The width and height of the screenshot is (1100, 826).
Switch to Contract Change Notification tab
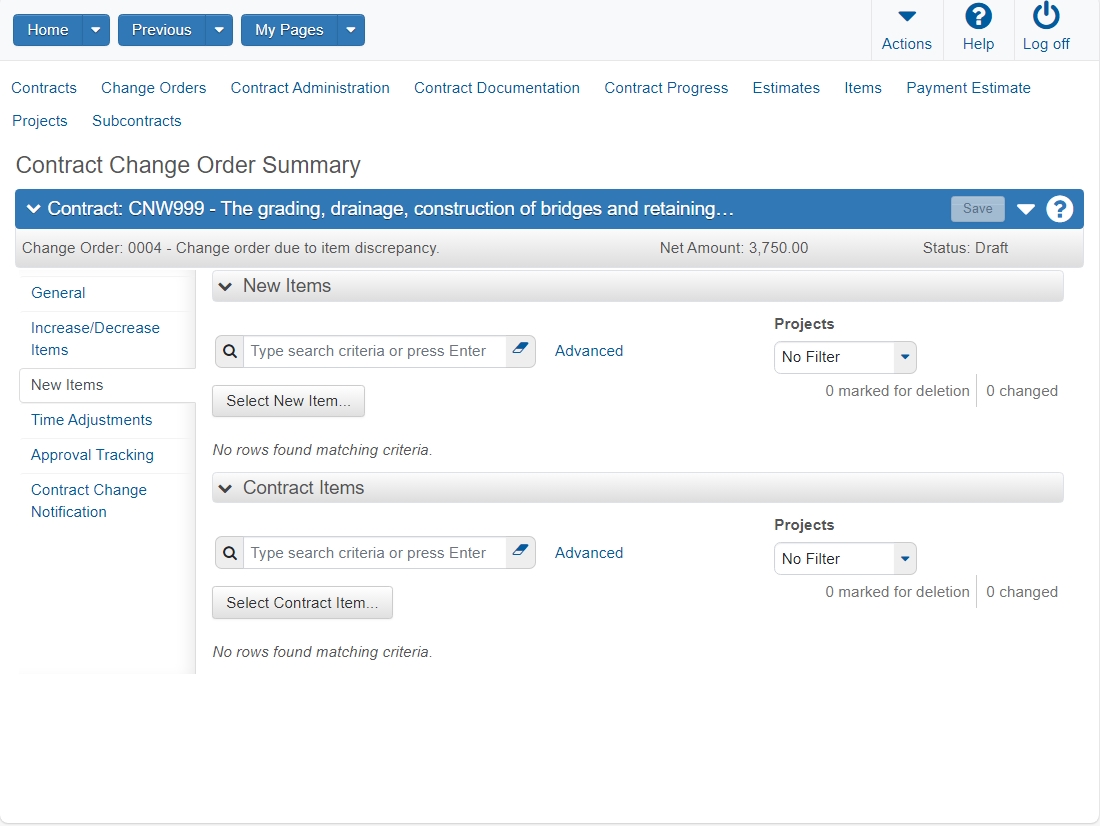coord(89,501)
